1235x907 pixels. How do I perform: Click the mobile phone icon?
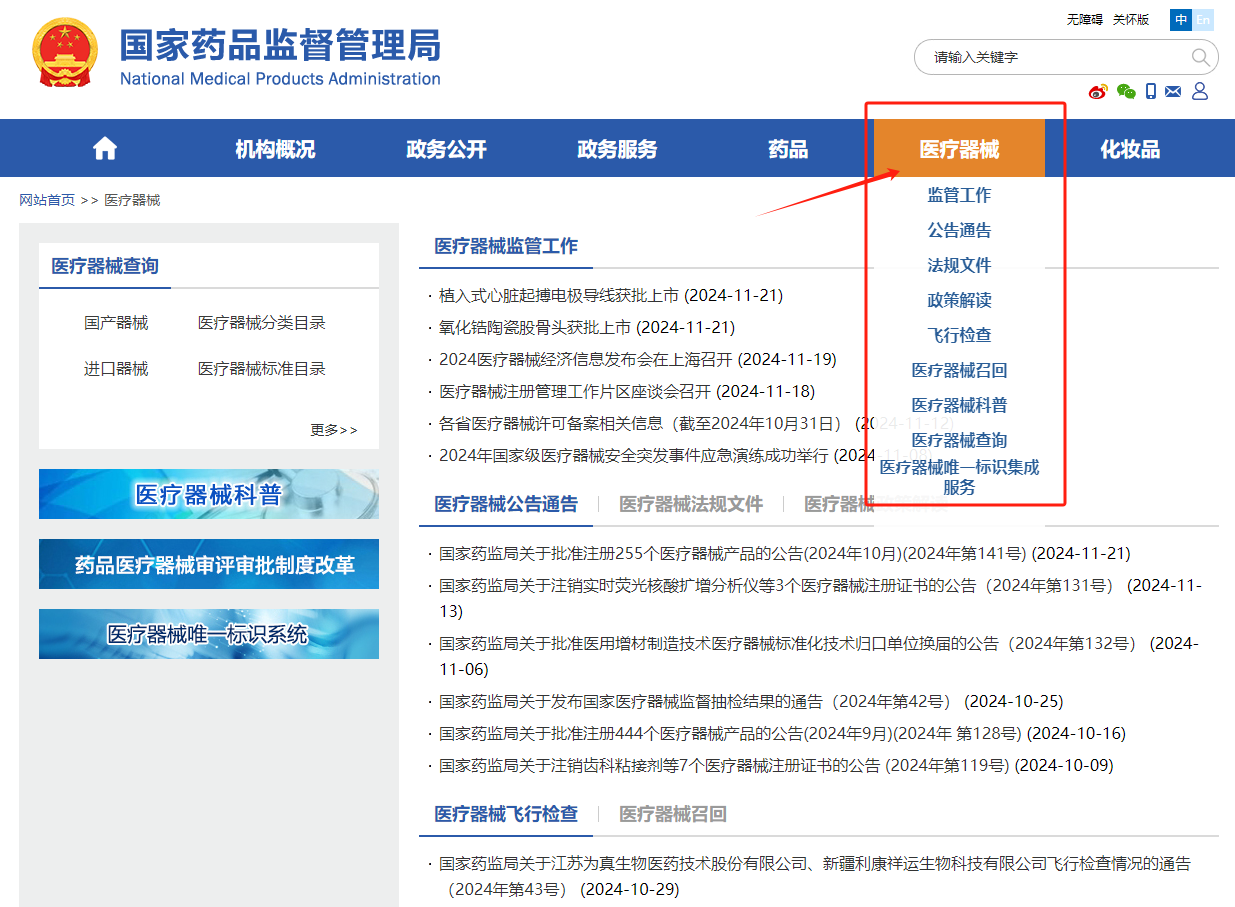[1151, 92]
